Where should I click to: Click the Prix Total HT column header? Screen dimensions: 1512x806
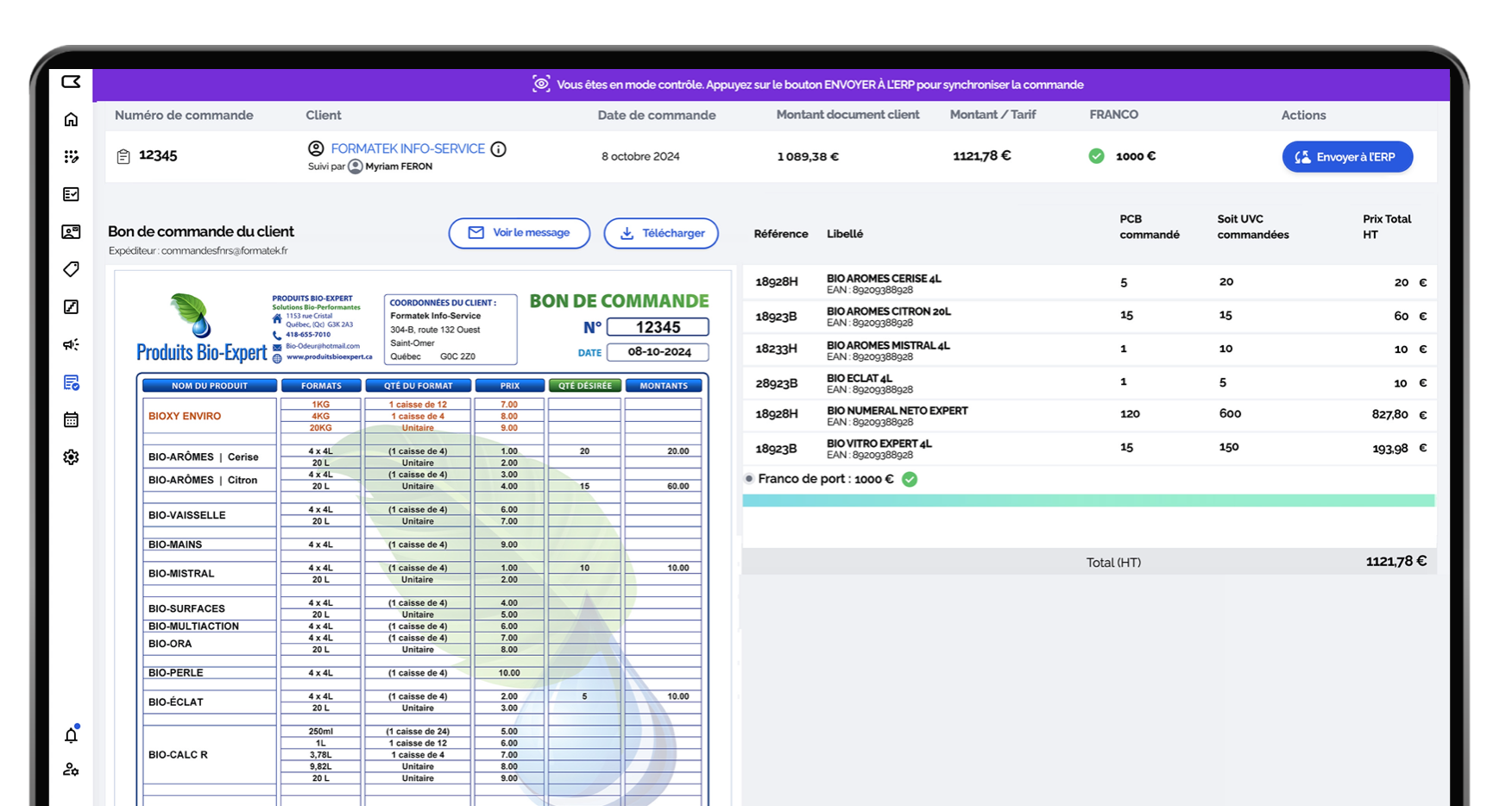click(x=1387, y=227)
